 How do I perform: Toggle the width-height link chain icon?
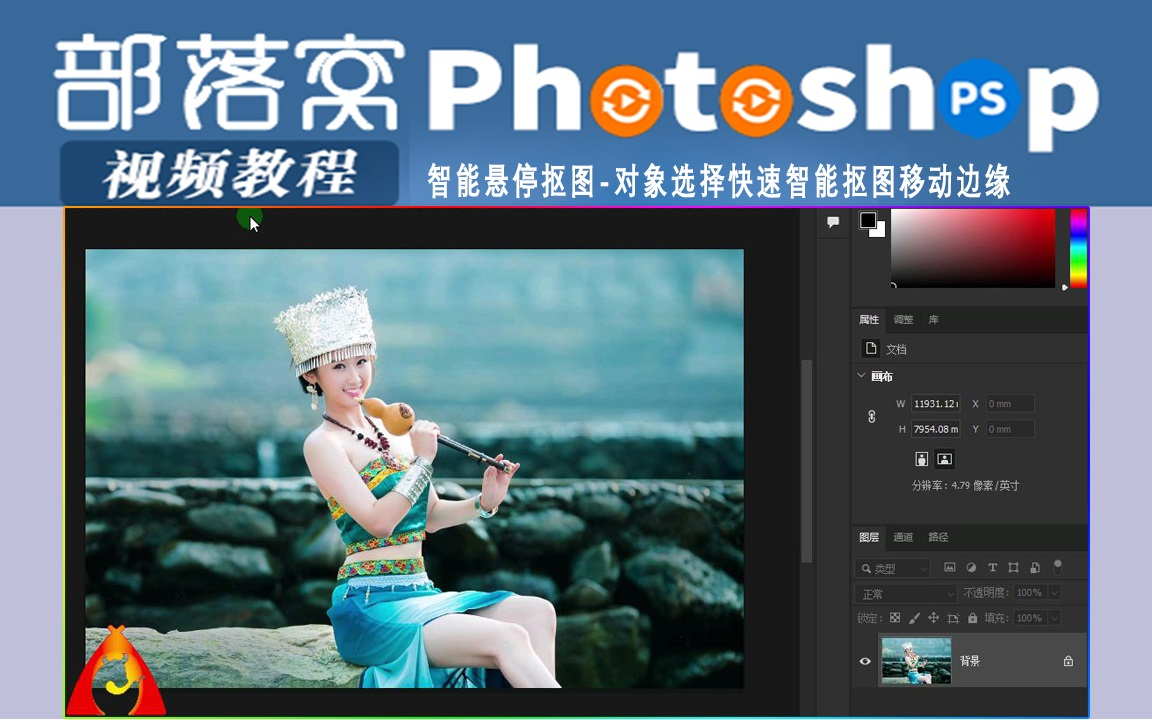(871, 417)
